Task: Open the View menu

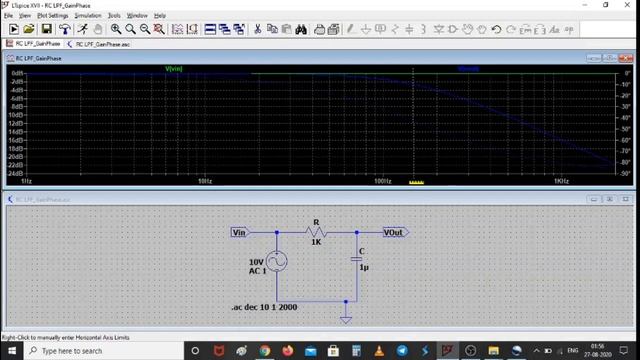Action: (25, 16)
